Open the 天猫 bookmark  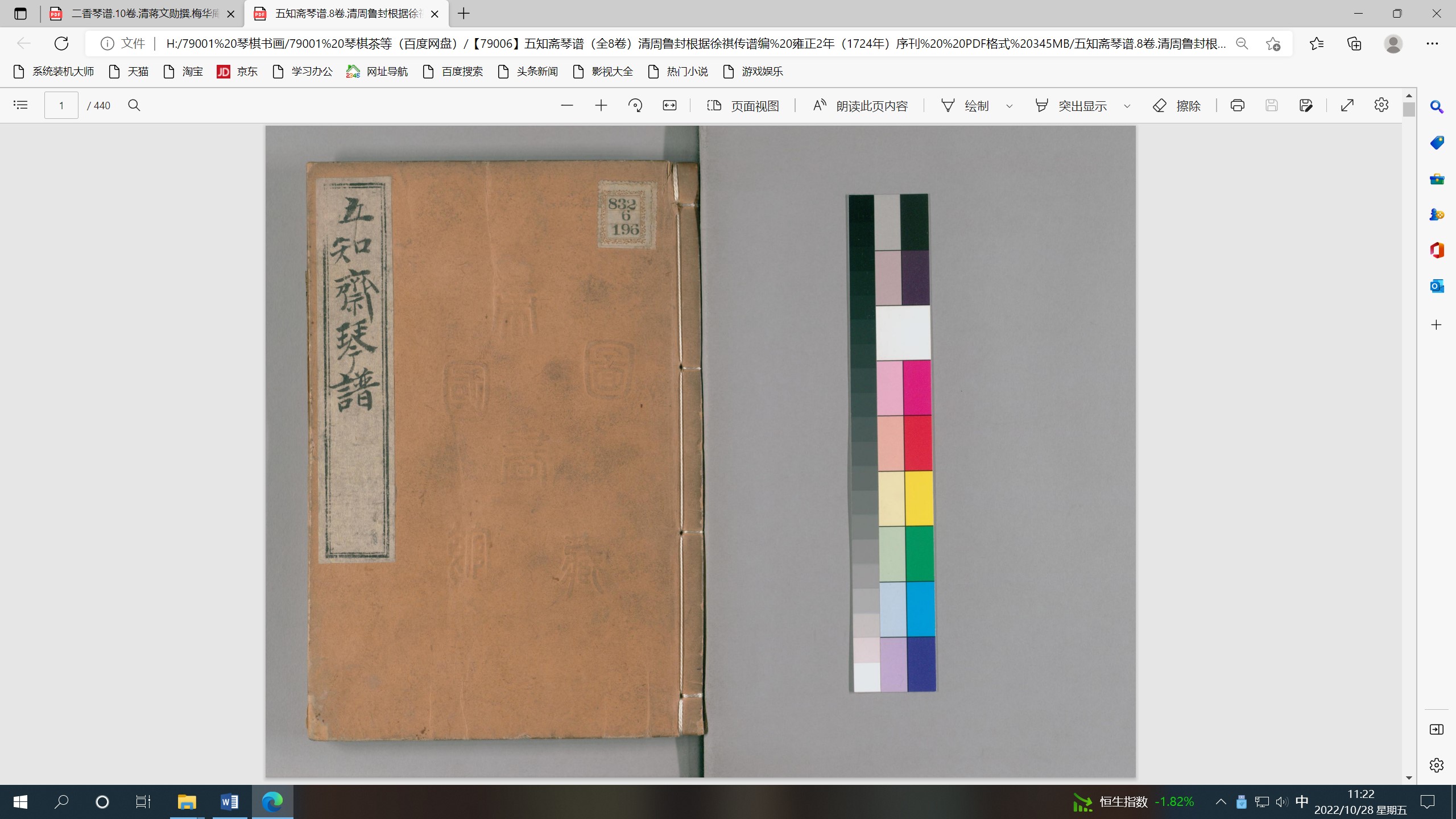coord(129,72)
